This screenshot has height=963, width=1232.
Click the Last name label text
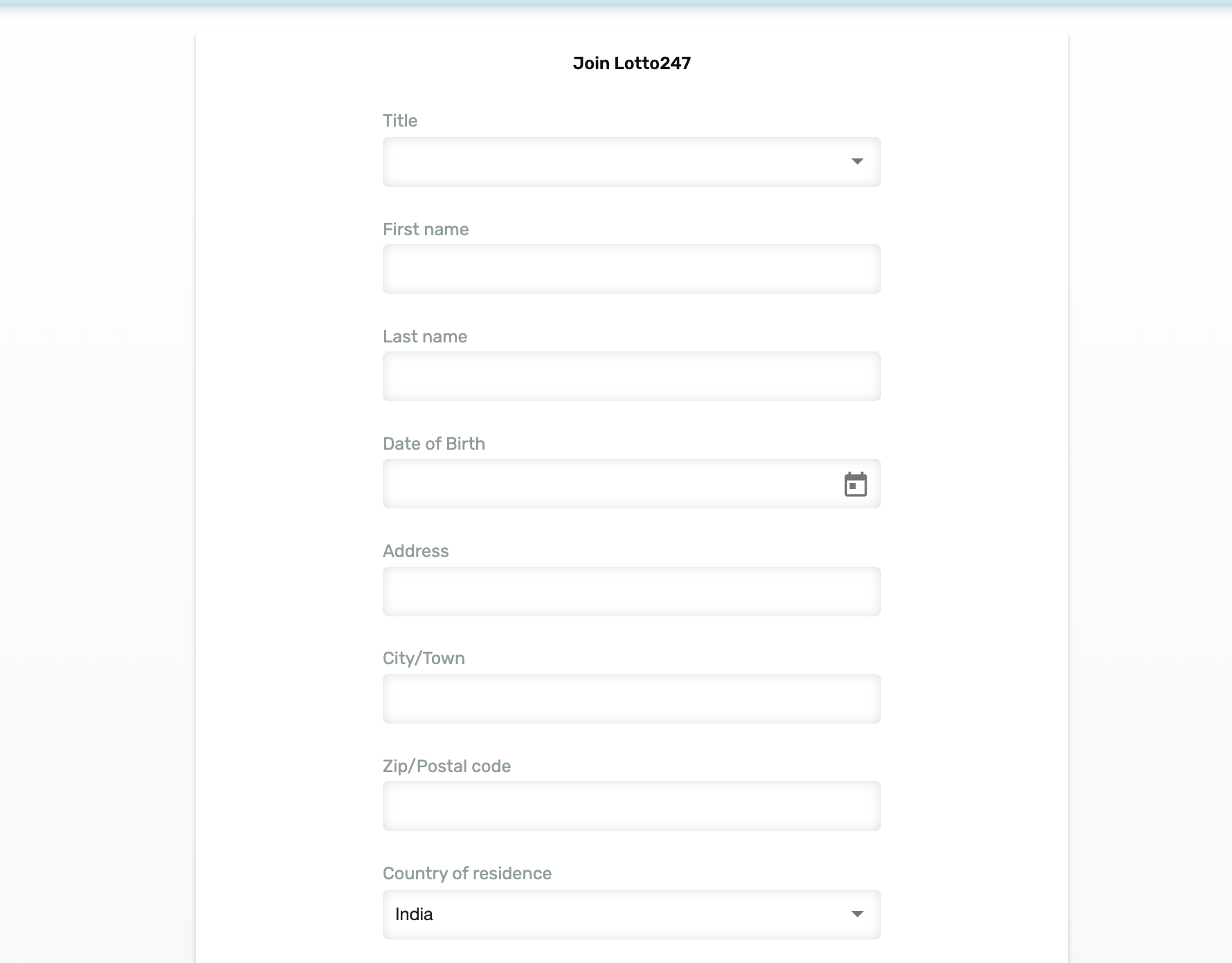click(x=425, y=337)
